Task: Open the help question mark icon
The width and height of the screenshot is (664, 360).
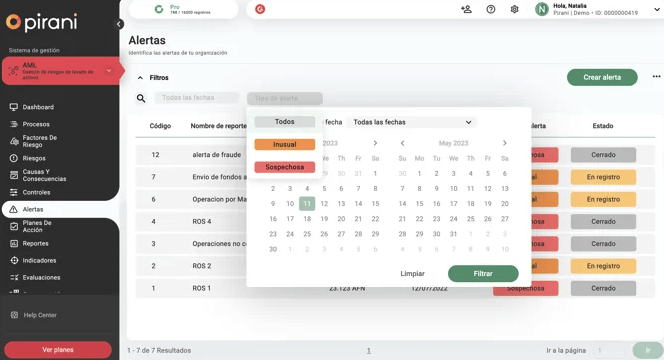Action: coord(490,9)
